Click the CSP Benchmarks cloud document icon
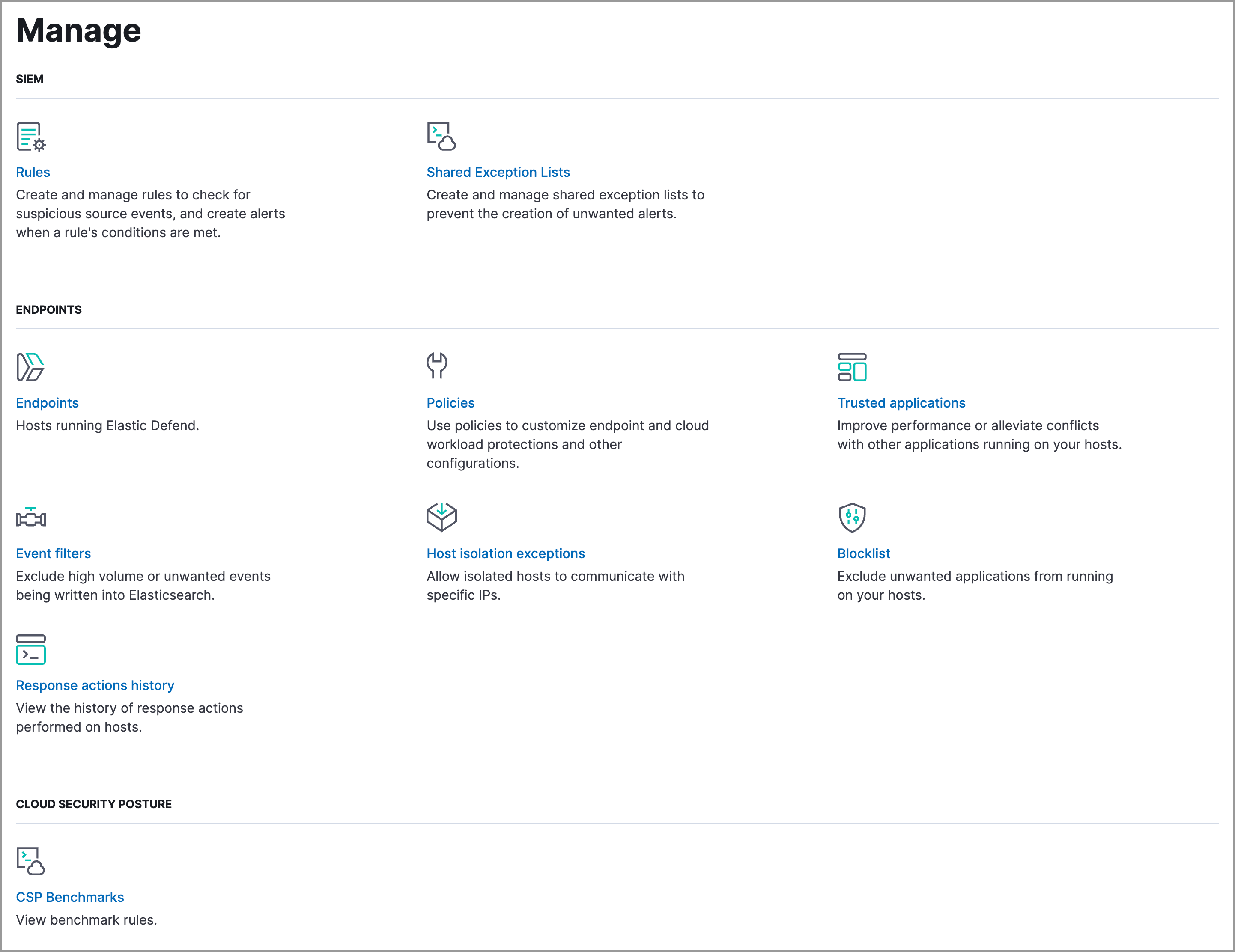Image resolution: width=1235 pixels, height=952 pixels. point(30,861)
